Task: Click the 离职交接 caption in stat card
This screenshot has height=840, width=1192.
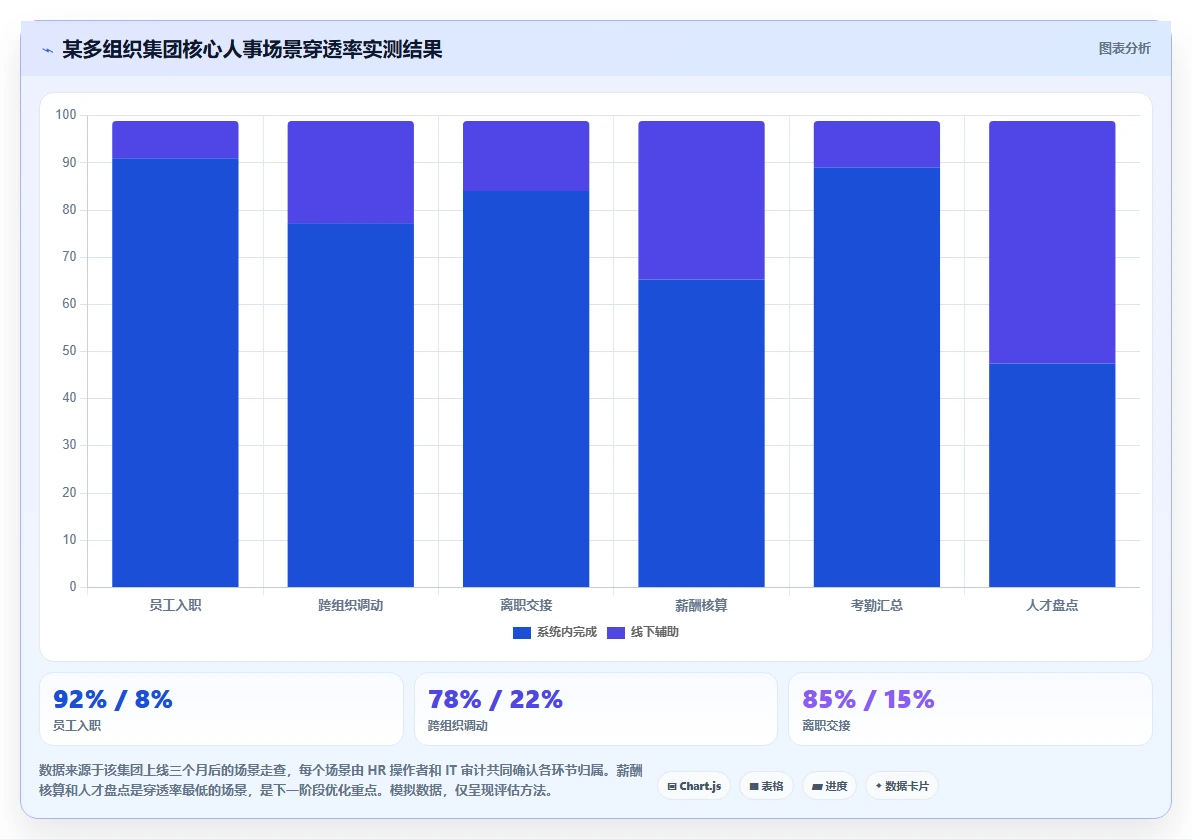Action: pos(826,726)
